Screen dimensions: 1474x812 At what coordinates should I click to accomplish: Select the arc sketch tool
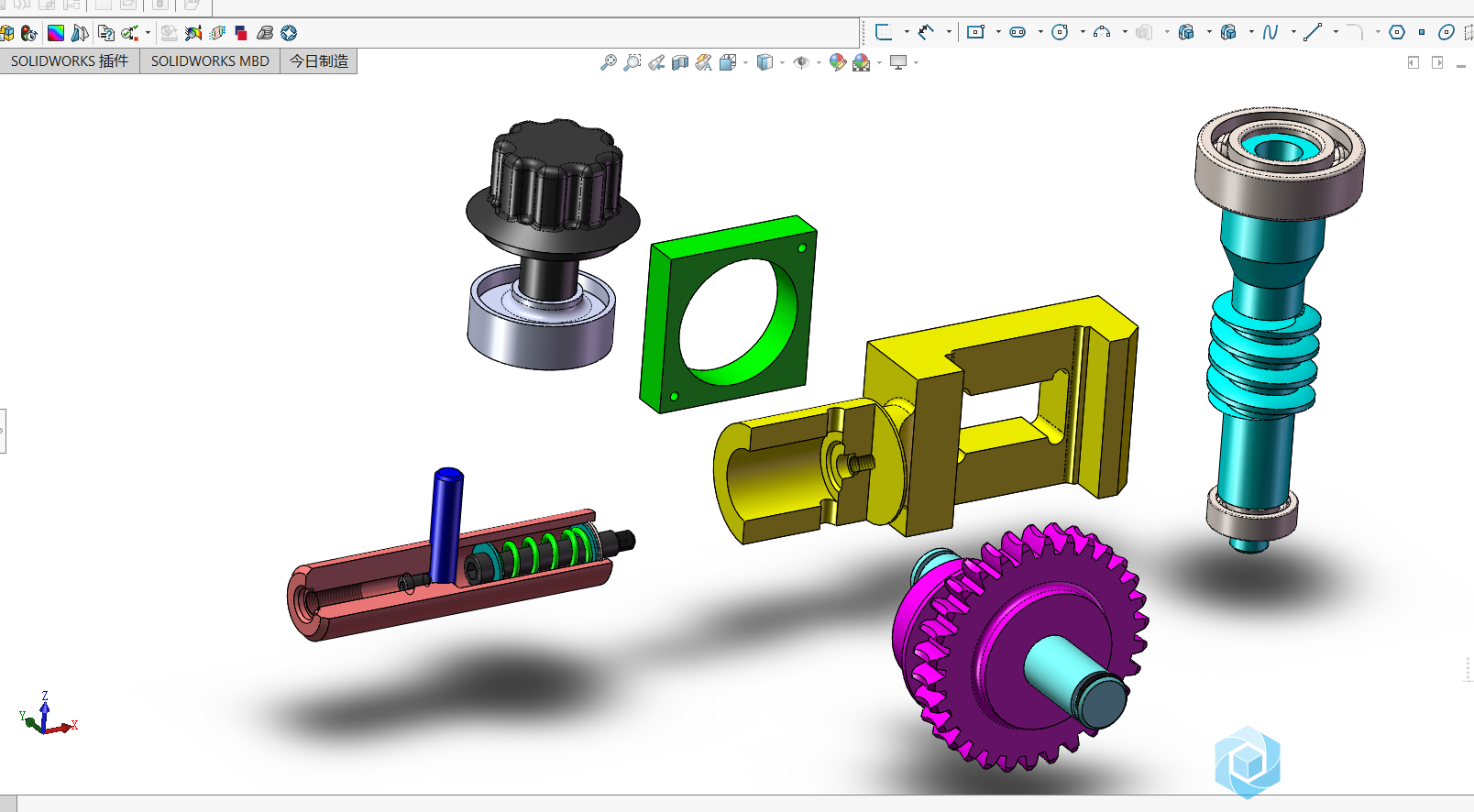[x=1102, y=32]
